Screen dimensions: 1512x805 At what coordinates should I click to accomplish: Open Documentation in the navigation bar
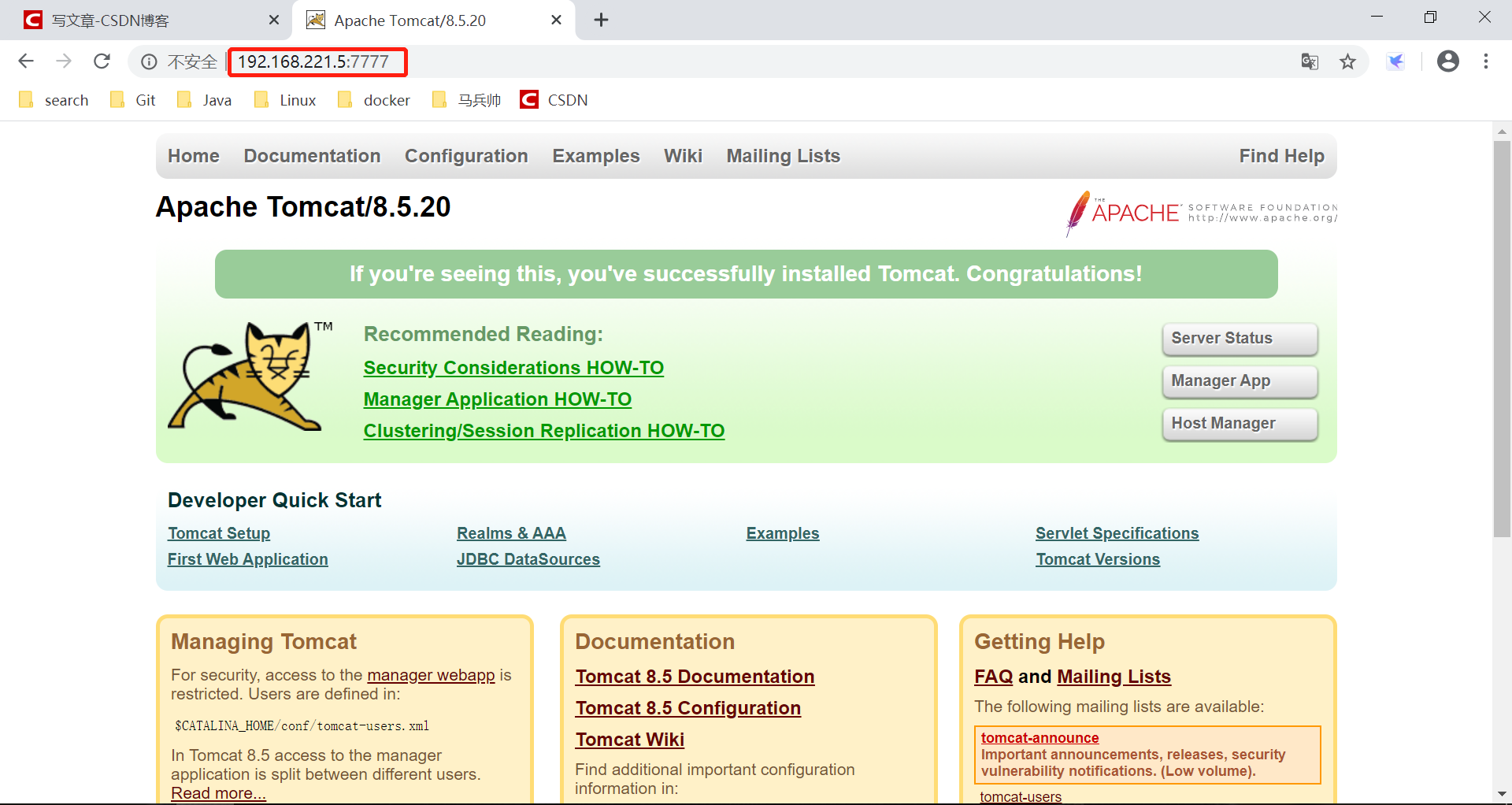312,156
